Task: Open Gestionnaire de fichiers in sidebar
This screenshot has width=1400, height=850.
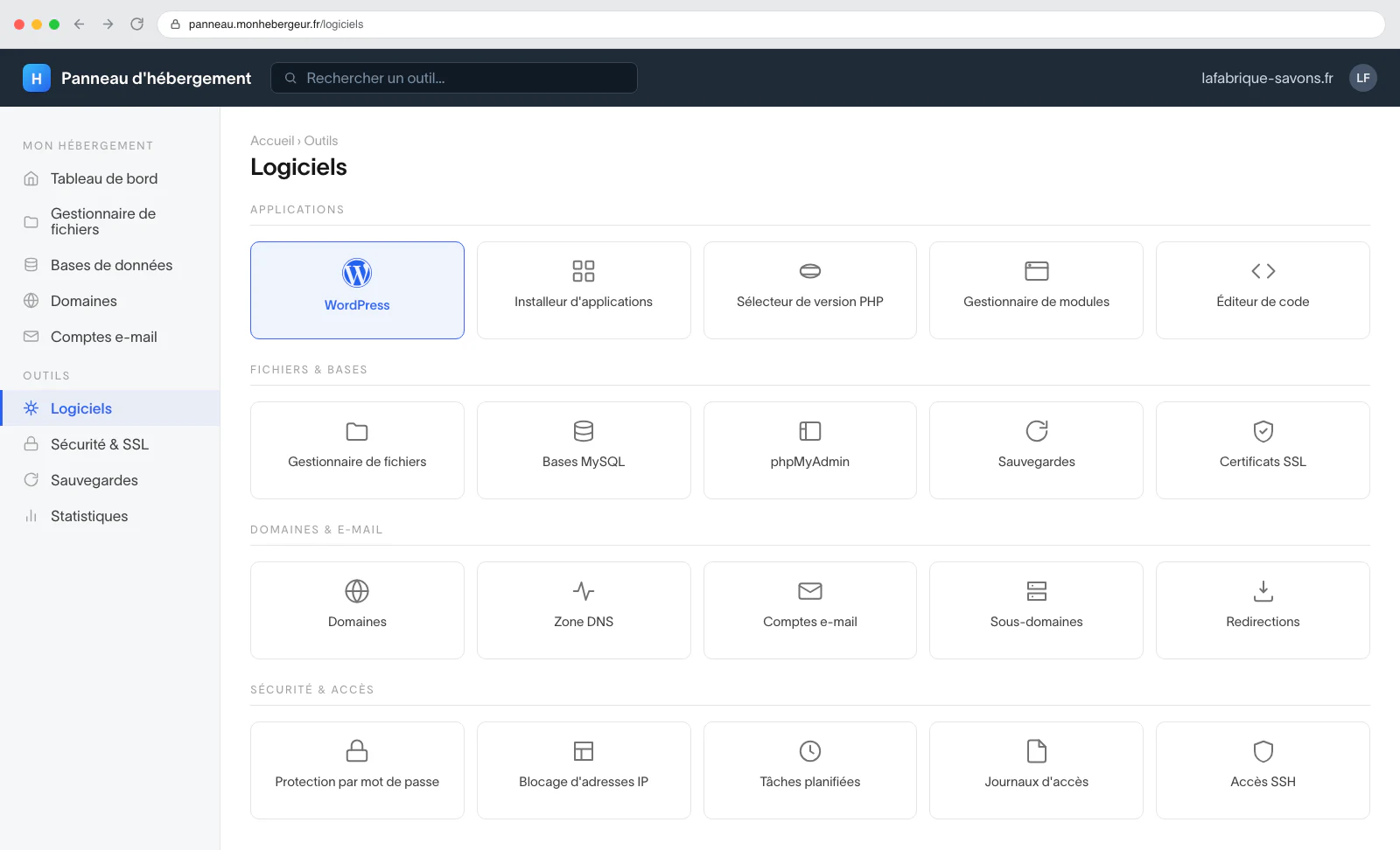Action: [109, 221]
